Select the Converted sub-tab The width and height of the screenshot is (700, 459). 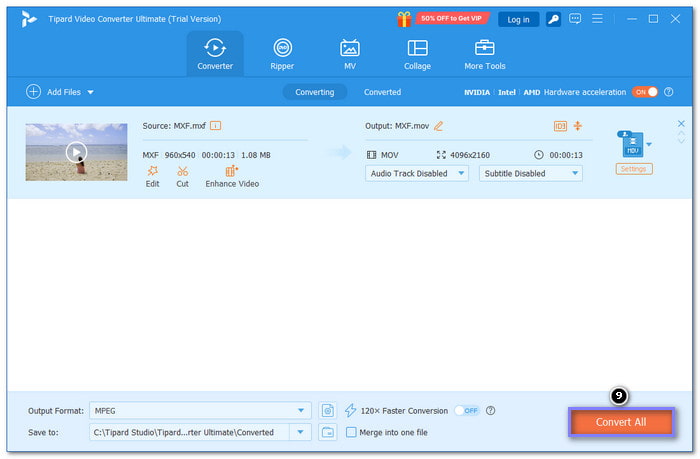pyautogui.click(x=382, y=92)
